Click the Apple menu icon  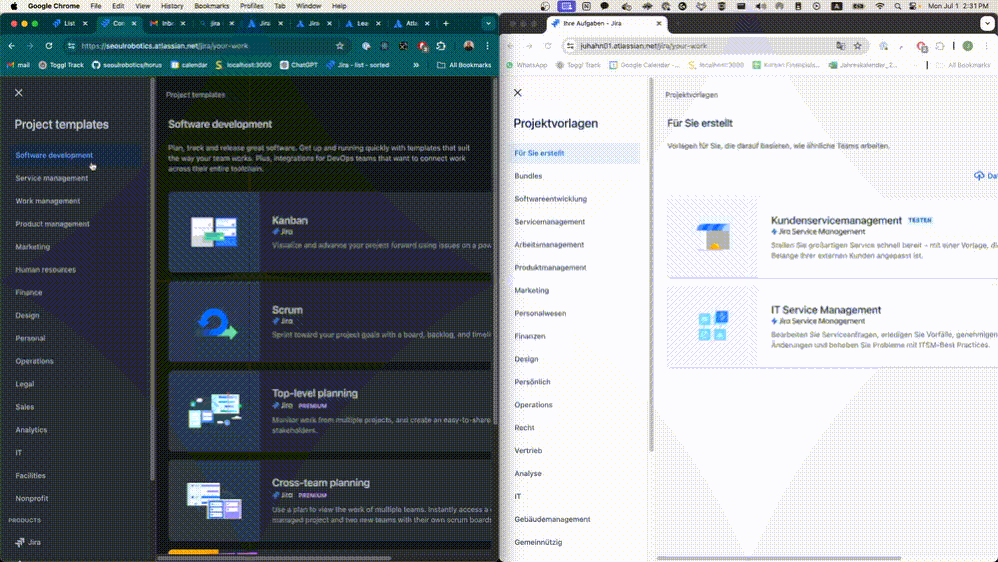(x=13, y=6)
